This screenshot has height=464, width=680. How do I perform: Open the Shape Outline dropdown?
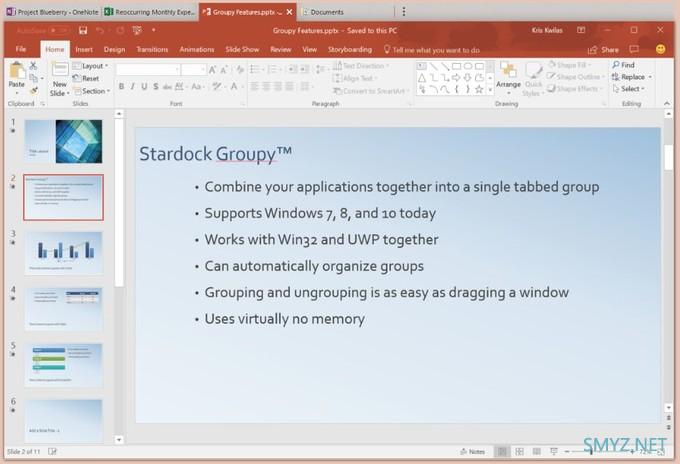[x=576, y=77]
